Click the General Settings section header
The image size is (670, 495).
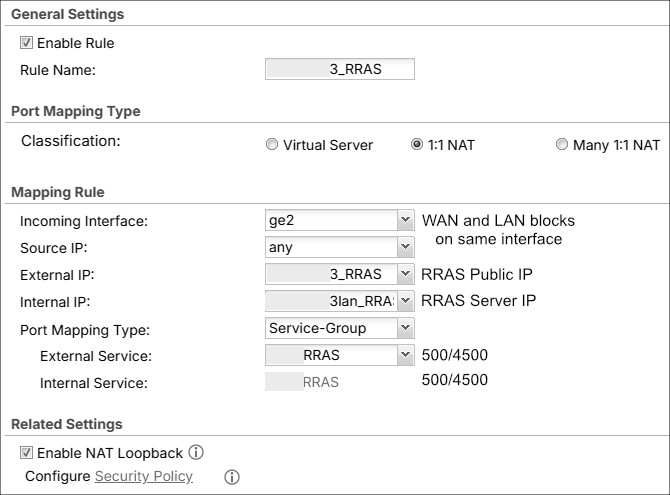pos(67,15)
